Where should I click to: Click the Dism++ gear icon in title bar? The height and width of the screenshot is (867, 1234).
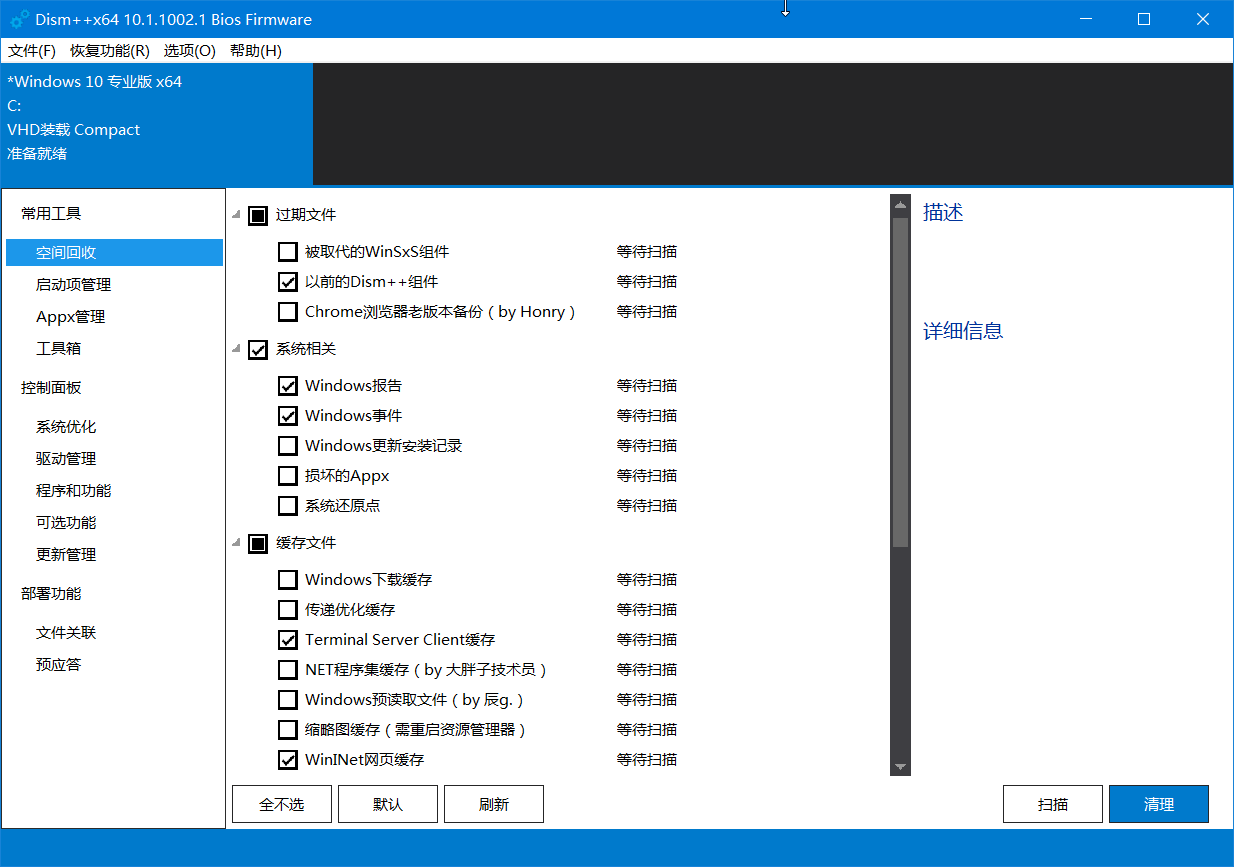click(x=19, y=19)
